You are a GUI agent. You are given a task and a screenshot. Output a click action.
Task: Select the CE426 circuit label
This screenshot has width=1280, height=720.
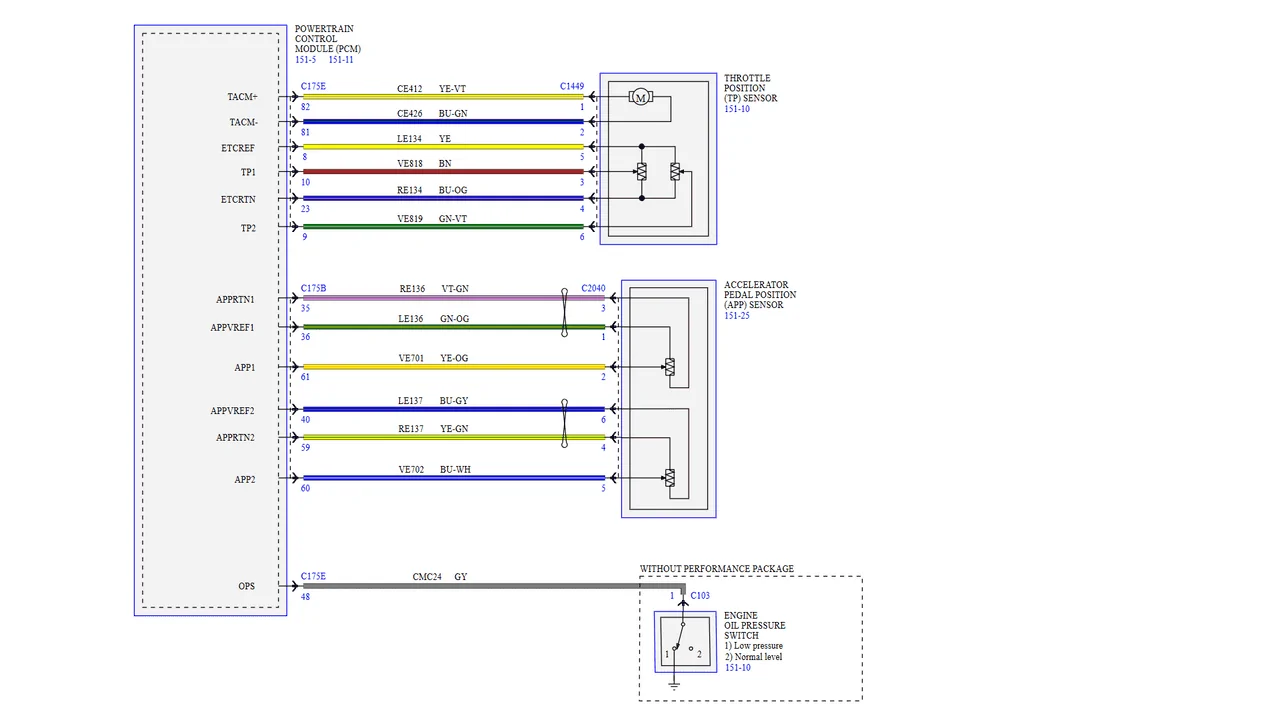(x=411, y=114)
